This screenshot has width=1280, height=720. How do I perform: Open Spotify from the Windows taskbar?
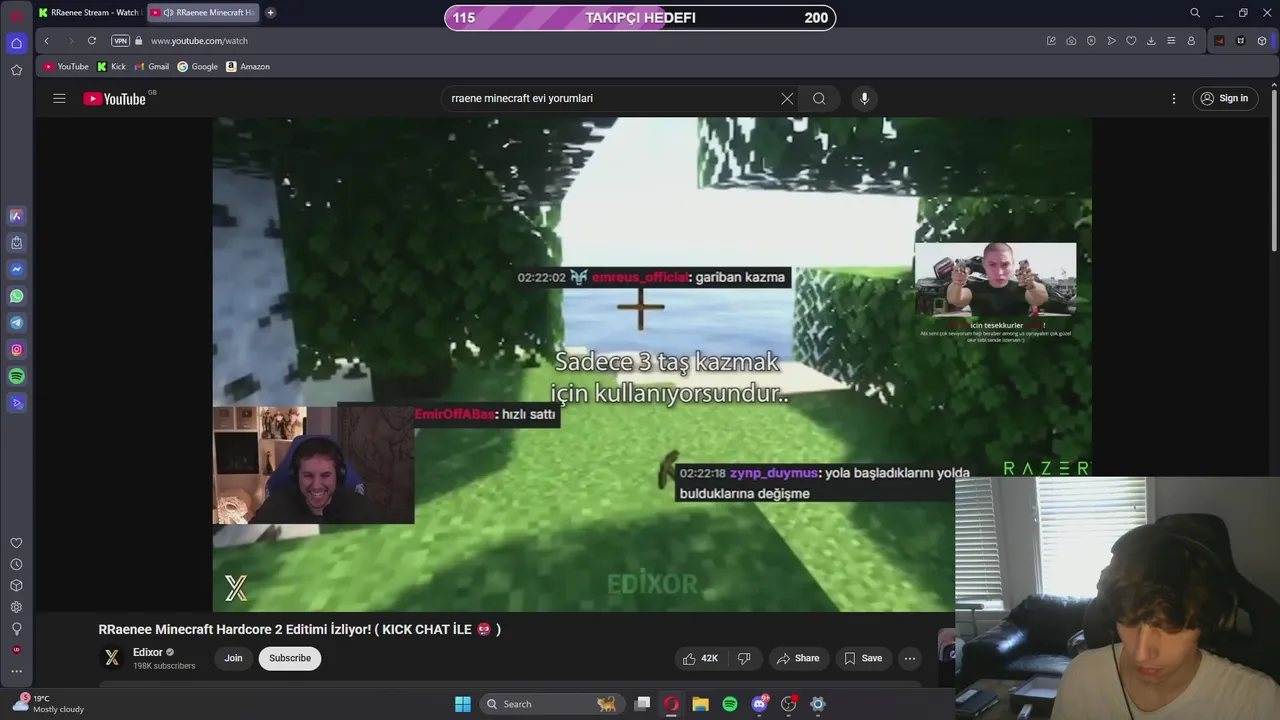730,704
